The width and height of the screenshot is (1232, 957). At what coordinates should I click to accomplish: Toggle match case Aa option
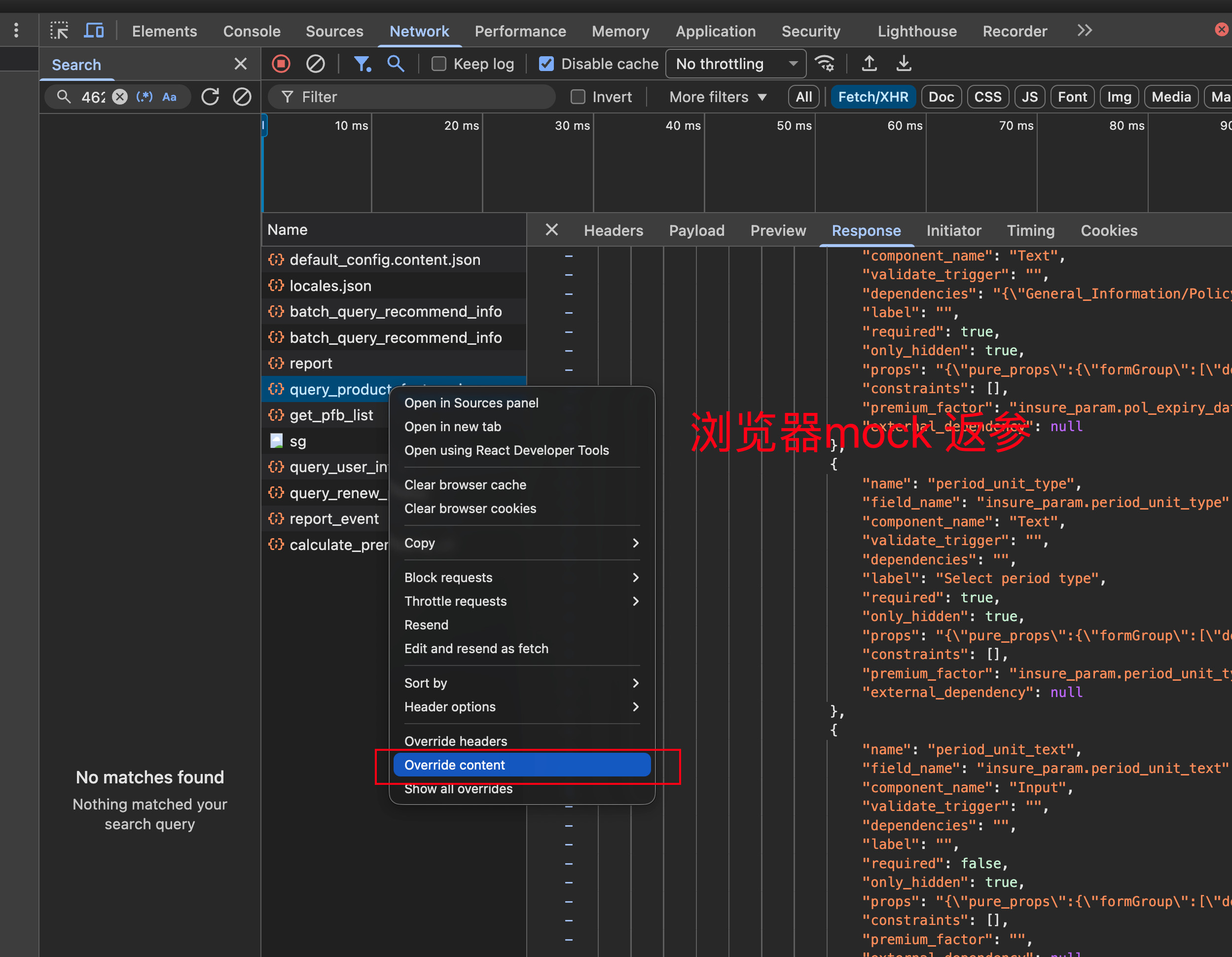pos(169,97)
